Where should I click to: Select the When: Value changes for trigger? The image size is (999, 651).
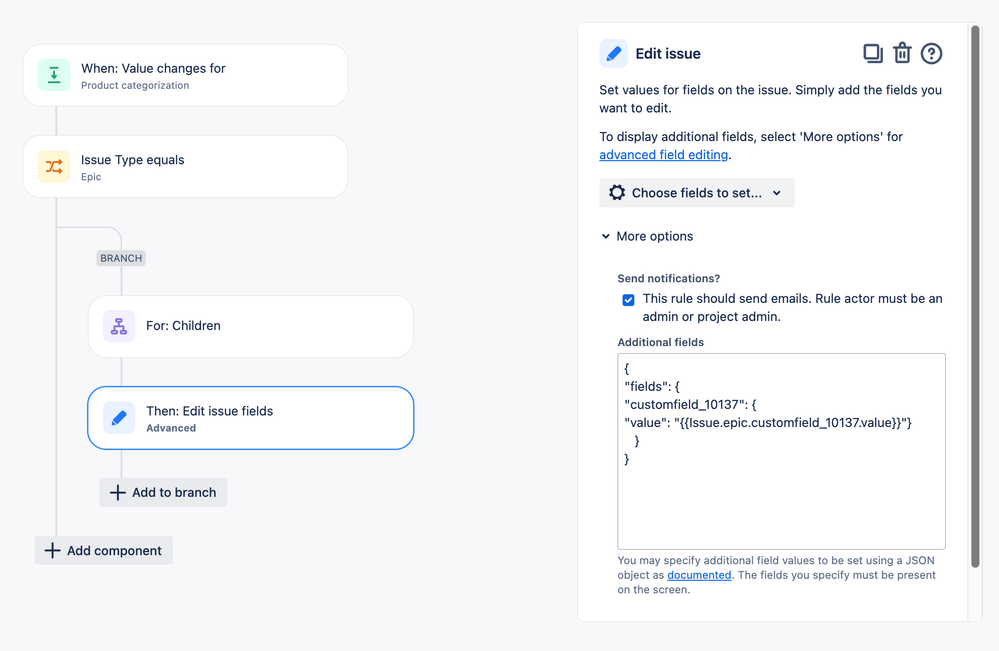coord(185,75)
